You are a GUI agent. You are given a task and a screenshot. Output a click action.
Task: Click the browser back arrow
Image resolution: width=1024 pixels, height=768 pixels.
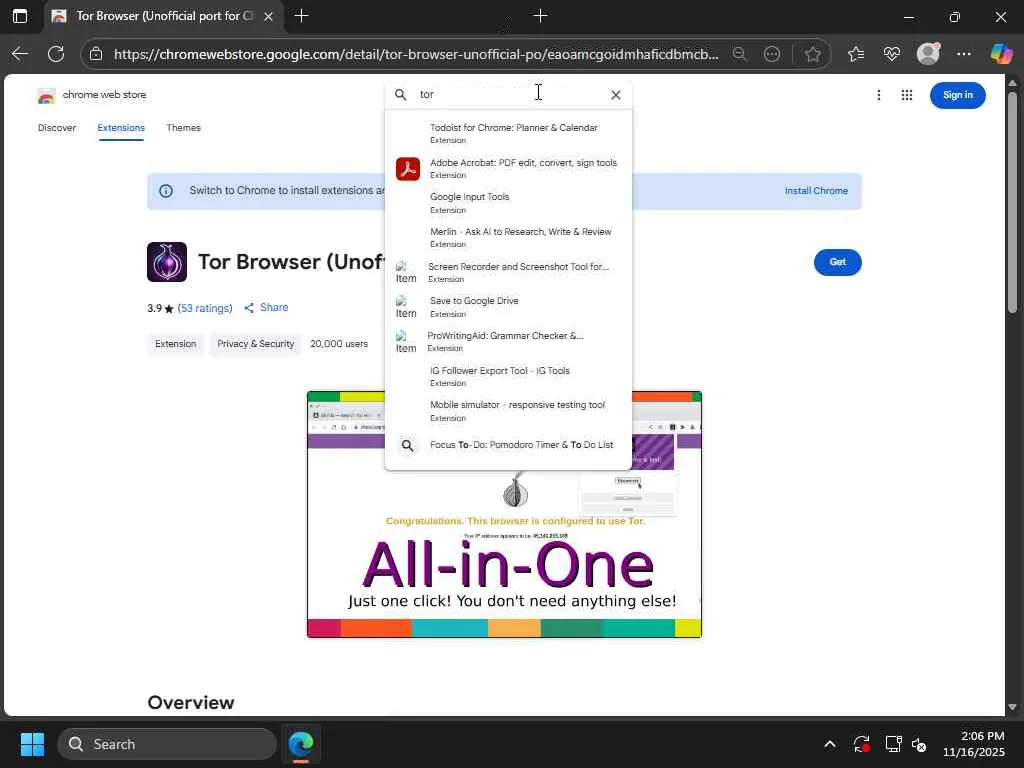[x=20, y=54]
